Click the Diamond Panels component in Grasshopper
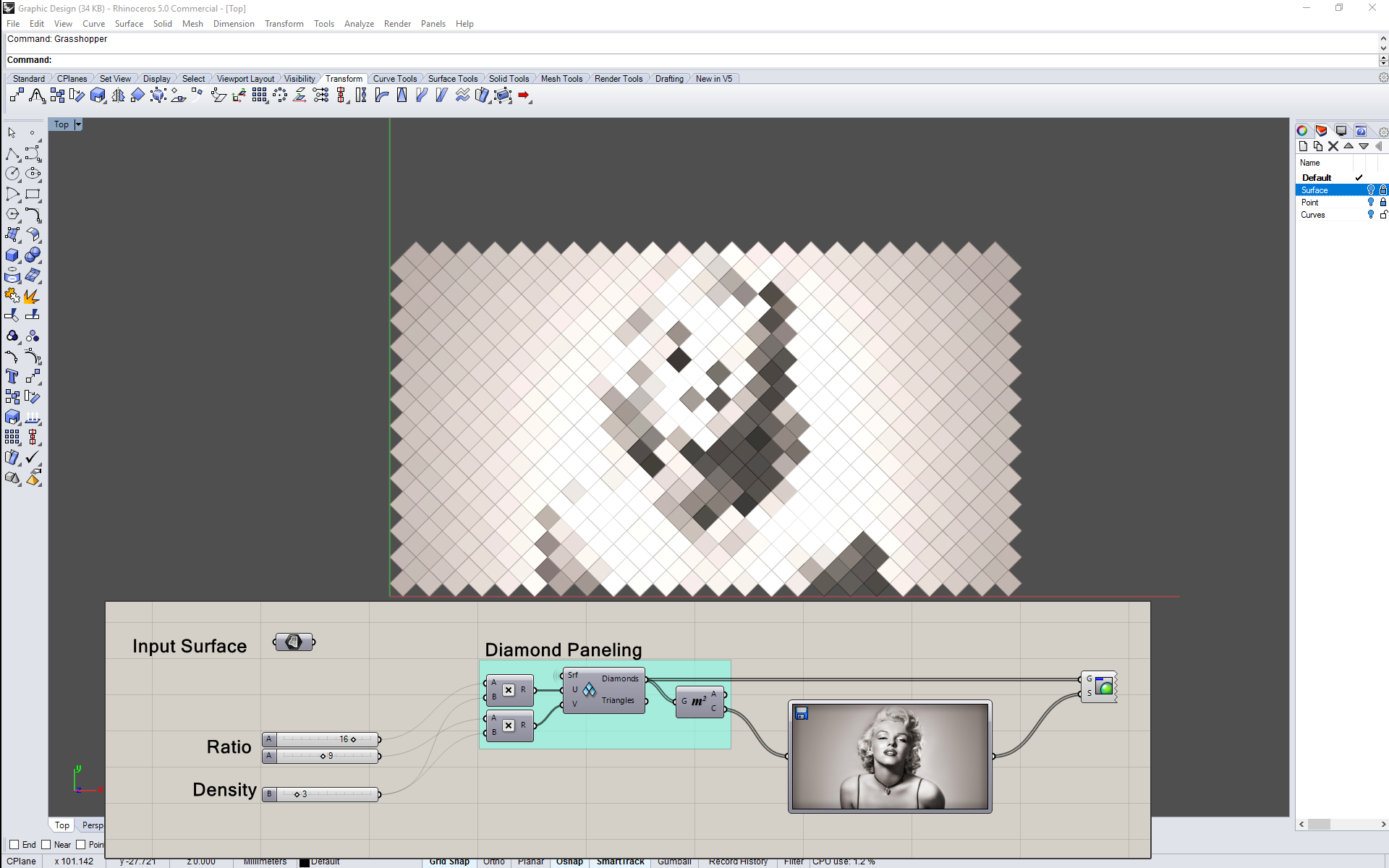 pos(603,690)
